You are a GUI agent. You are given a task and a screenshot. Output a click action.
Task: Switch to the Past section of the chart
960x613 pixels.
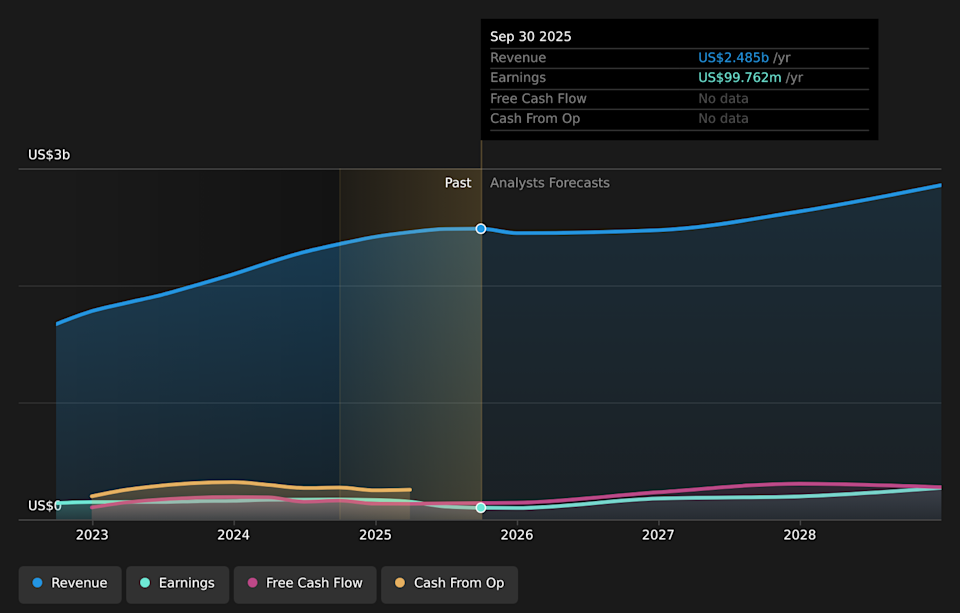pos(458,183)
